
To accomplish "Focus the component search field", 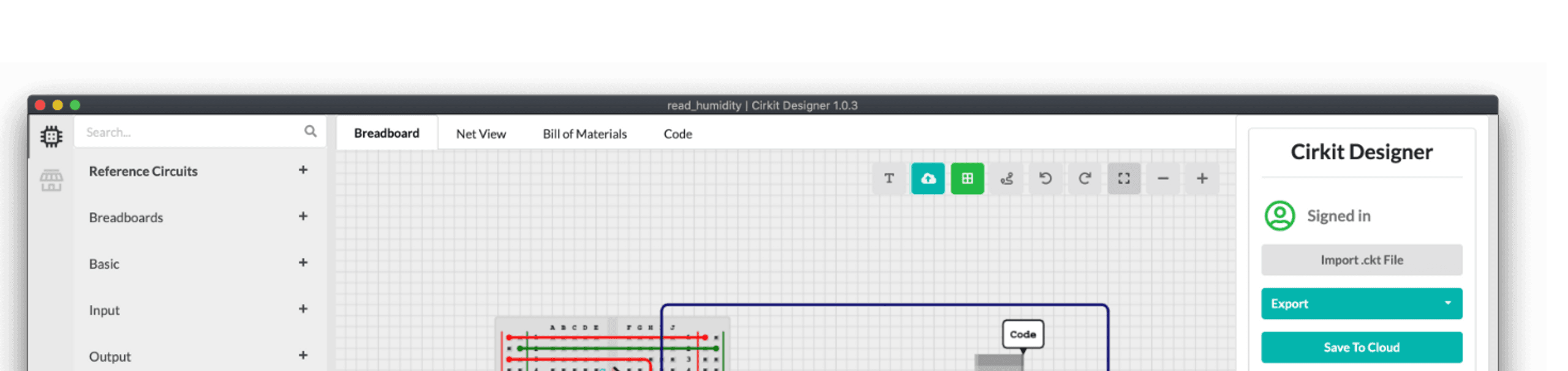I will [x=200, y=132].
